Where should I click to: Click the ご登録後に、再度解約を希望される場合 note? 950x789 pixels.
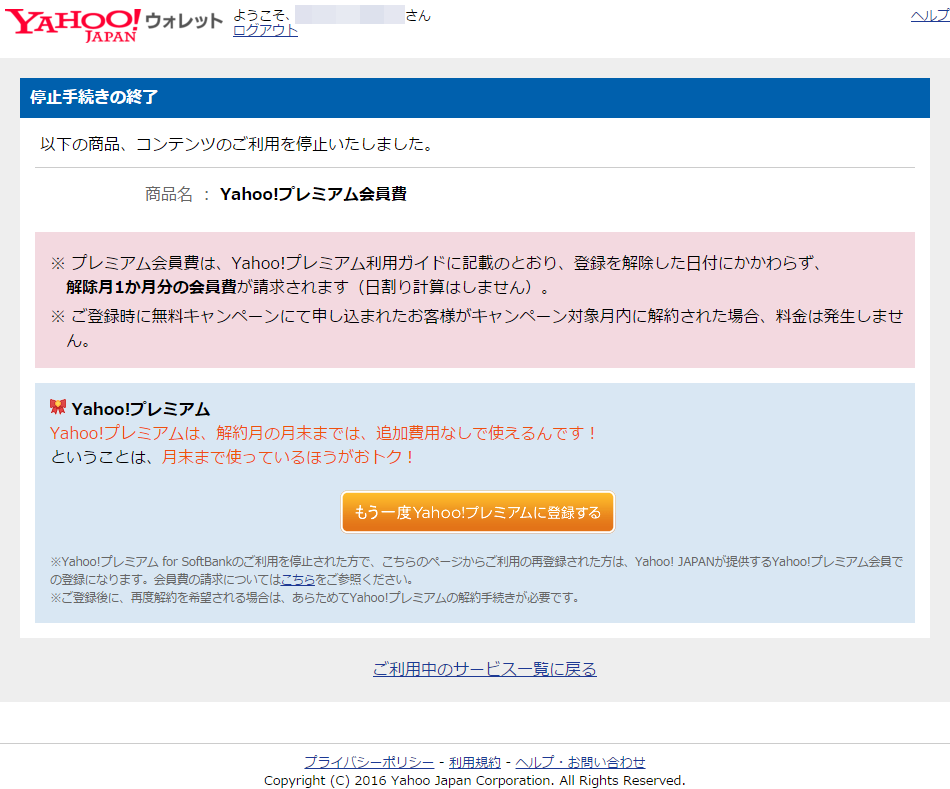click(x=315, y=598)
